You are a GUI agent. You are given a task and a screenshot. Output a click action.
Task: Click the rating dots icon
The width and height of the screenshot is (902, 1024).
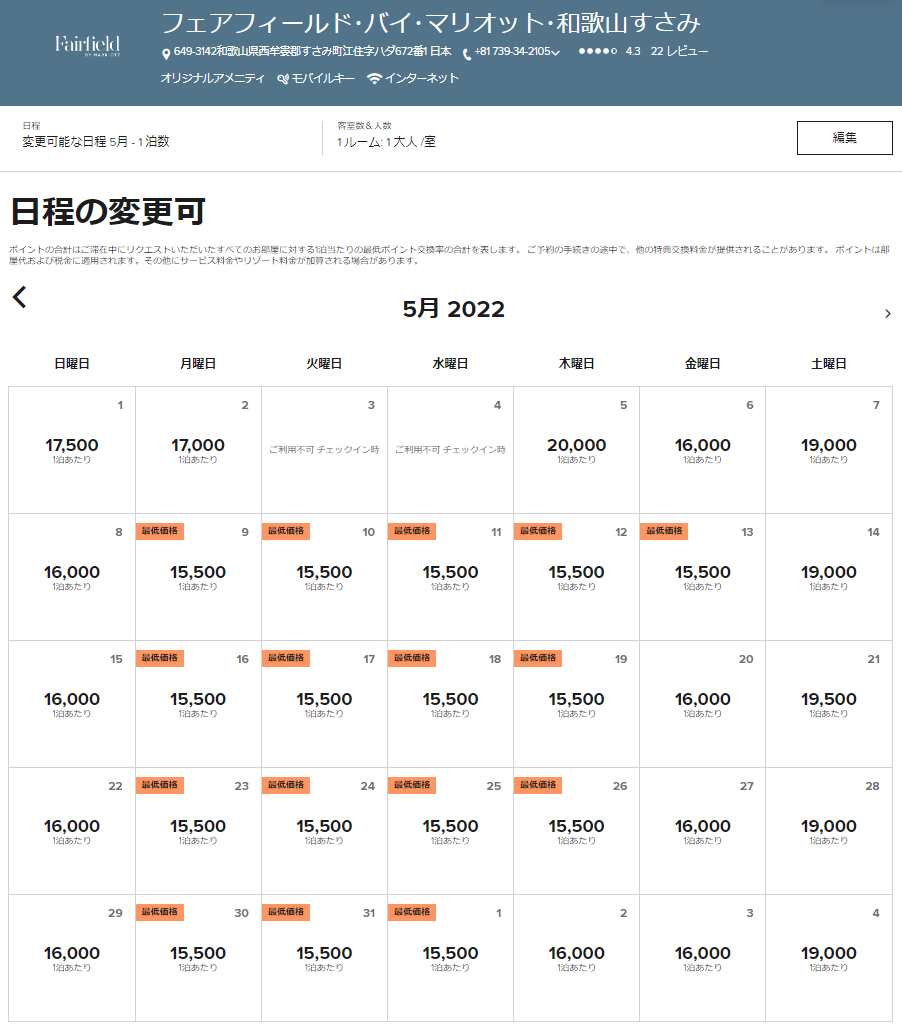[x=597, y=52]
